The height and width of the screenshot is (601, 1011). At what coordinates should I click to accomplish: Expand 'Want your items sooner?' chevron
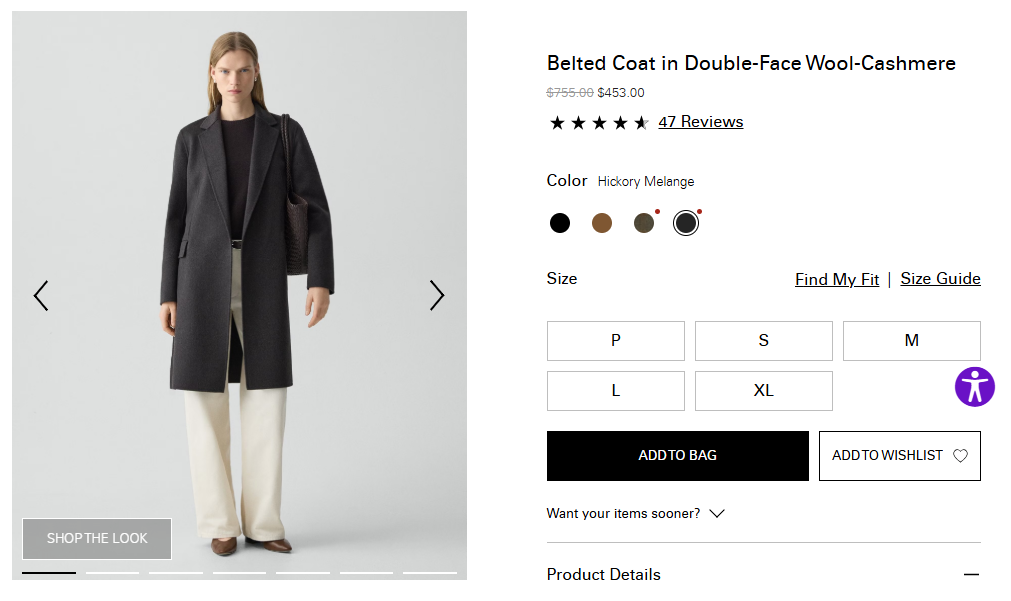tap(716, 514)
